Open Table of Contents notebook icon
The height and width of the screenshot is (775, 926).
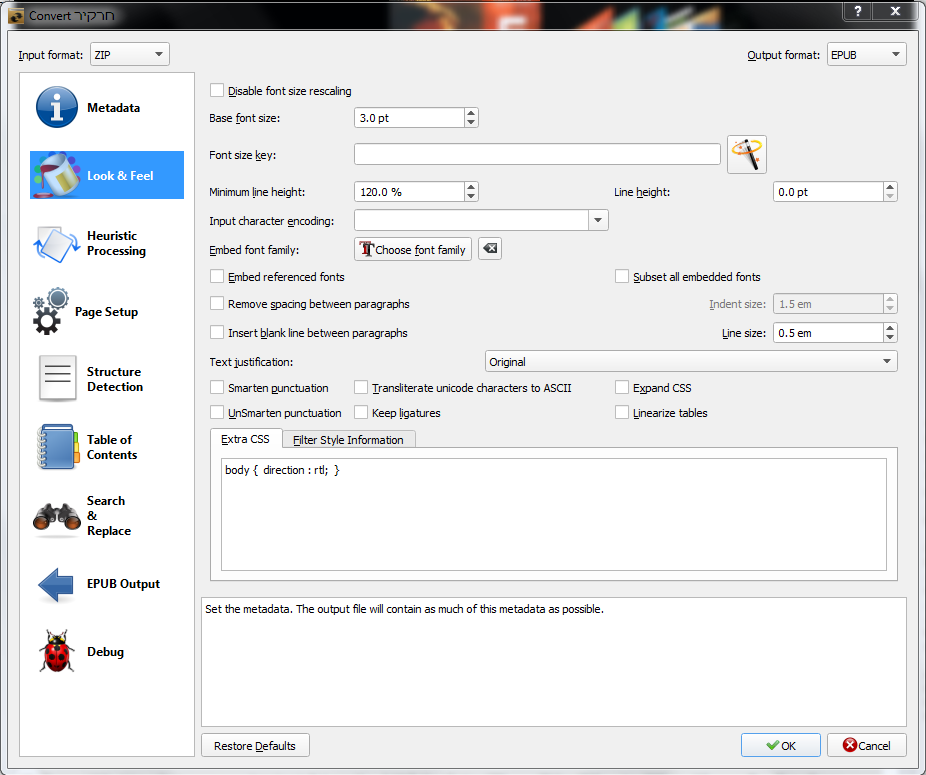(x=57, y=447)
